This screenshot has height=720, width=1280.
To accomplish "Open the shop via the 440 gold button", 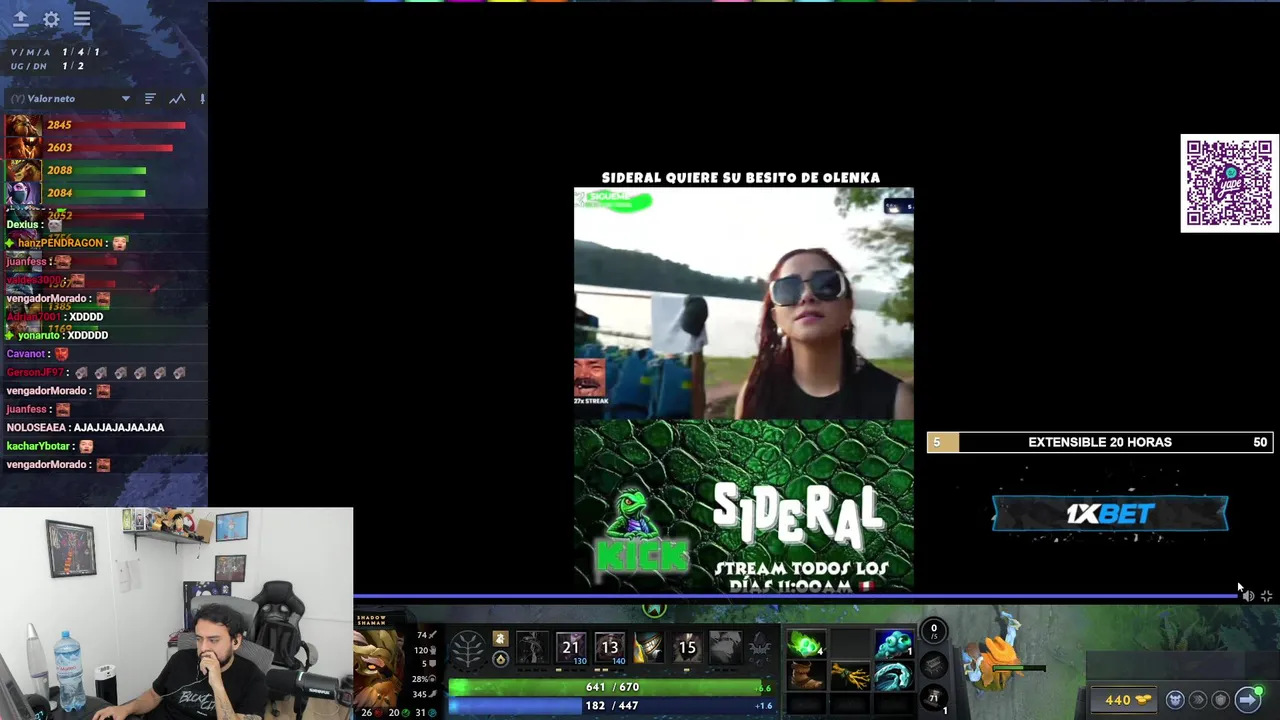I will tap(1126, 700).
